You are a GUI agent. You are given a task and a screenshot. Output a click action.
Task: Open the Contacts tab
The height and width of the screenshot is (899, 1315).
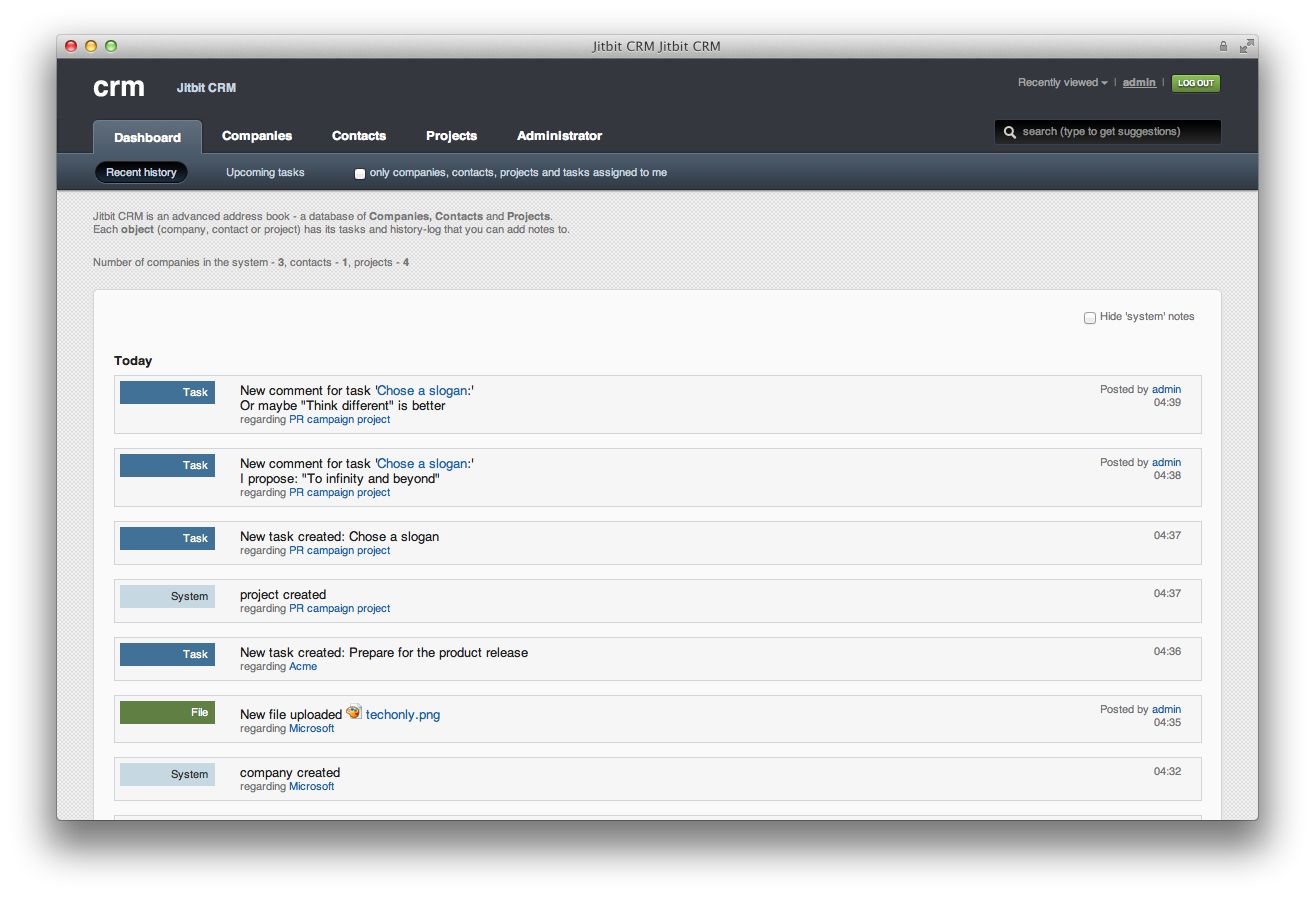(359, 136)
